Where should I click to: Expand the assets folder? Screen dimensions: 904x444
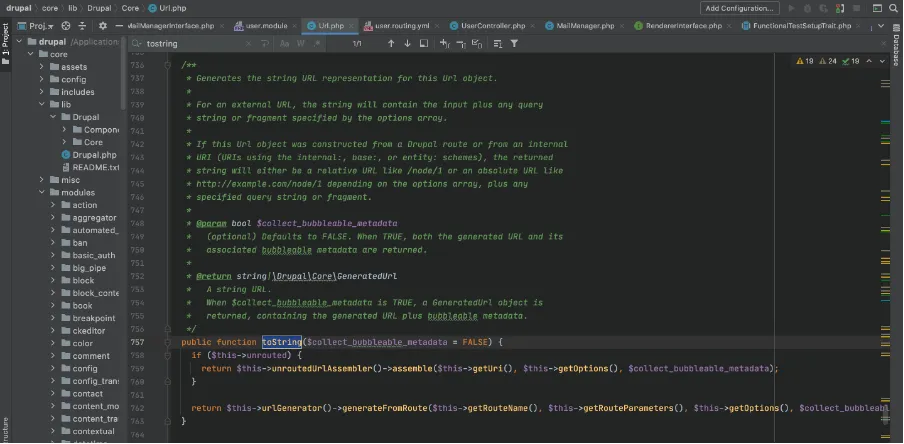point(42,67)
